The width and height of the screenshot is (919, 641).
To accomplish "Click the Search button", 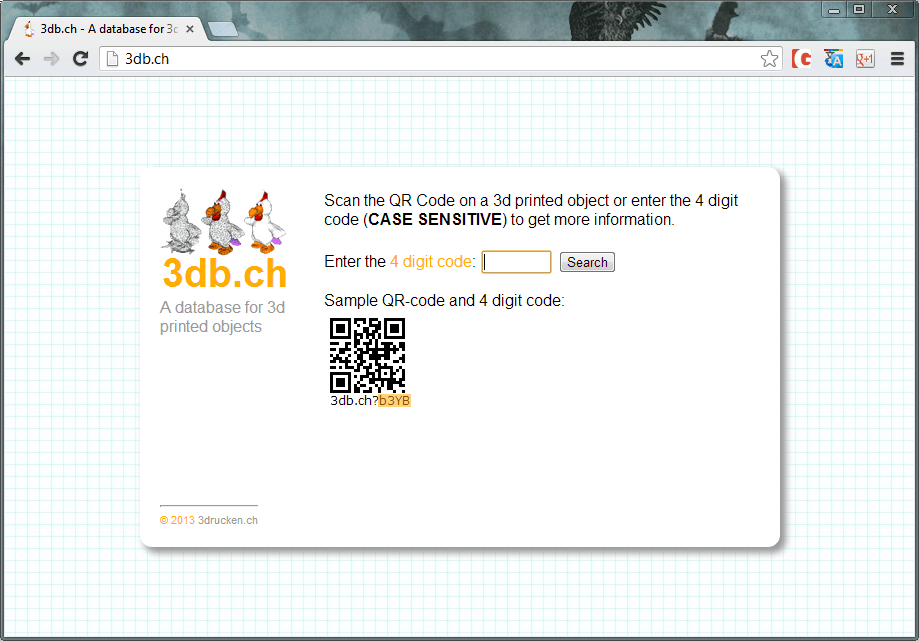I will (587, 262).
